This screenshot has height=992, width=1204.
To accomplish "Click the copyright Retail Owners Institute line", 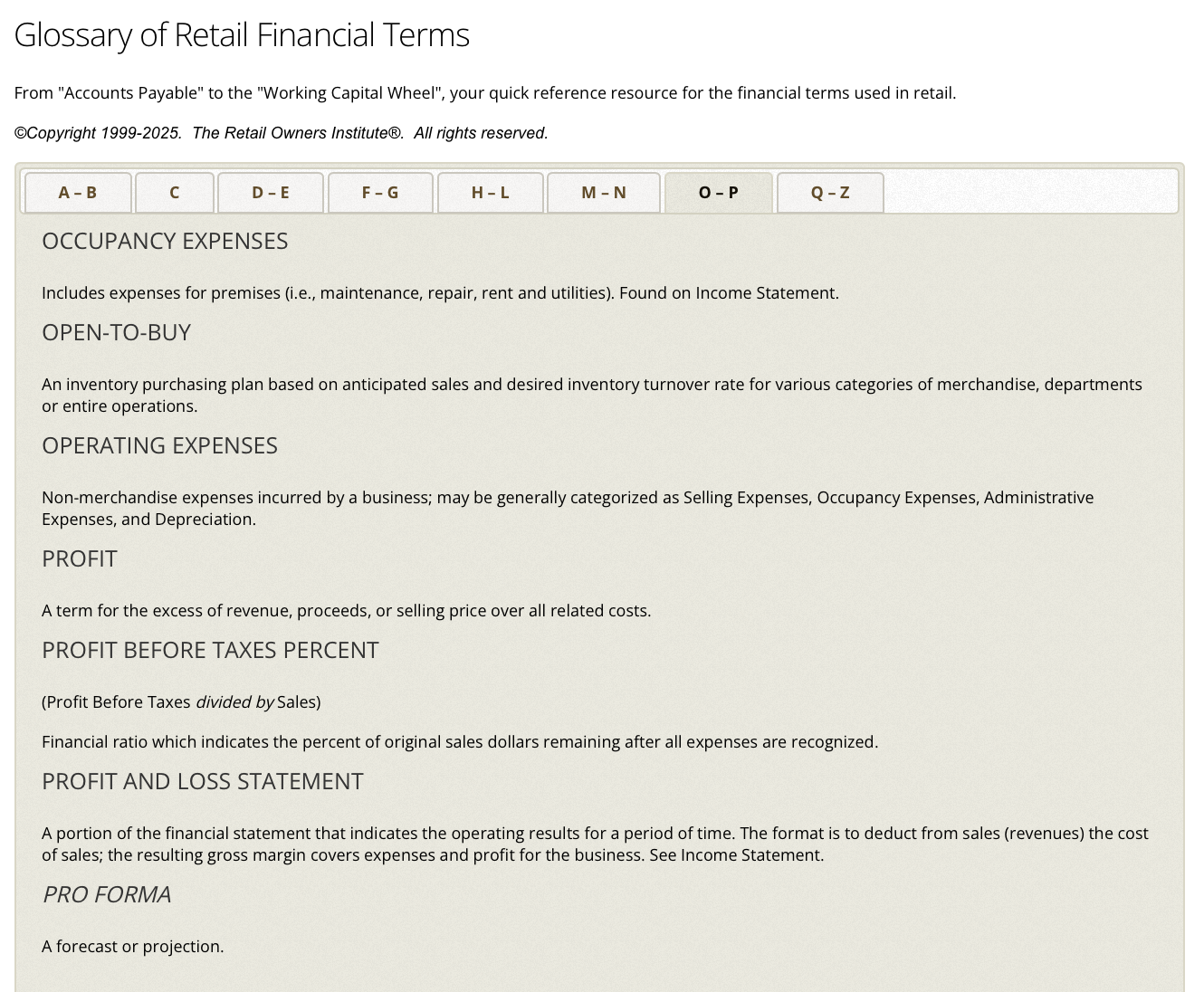I will (281, 133).
